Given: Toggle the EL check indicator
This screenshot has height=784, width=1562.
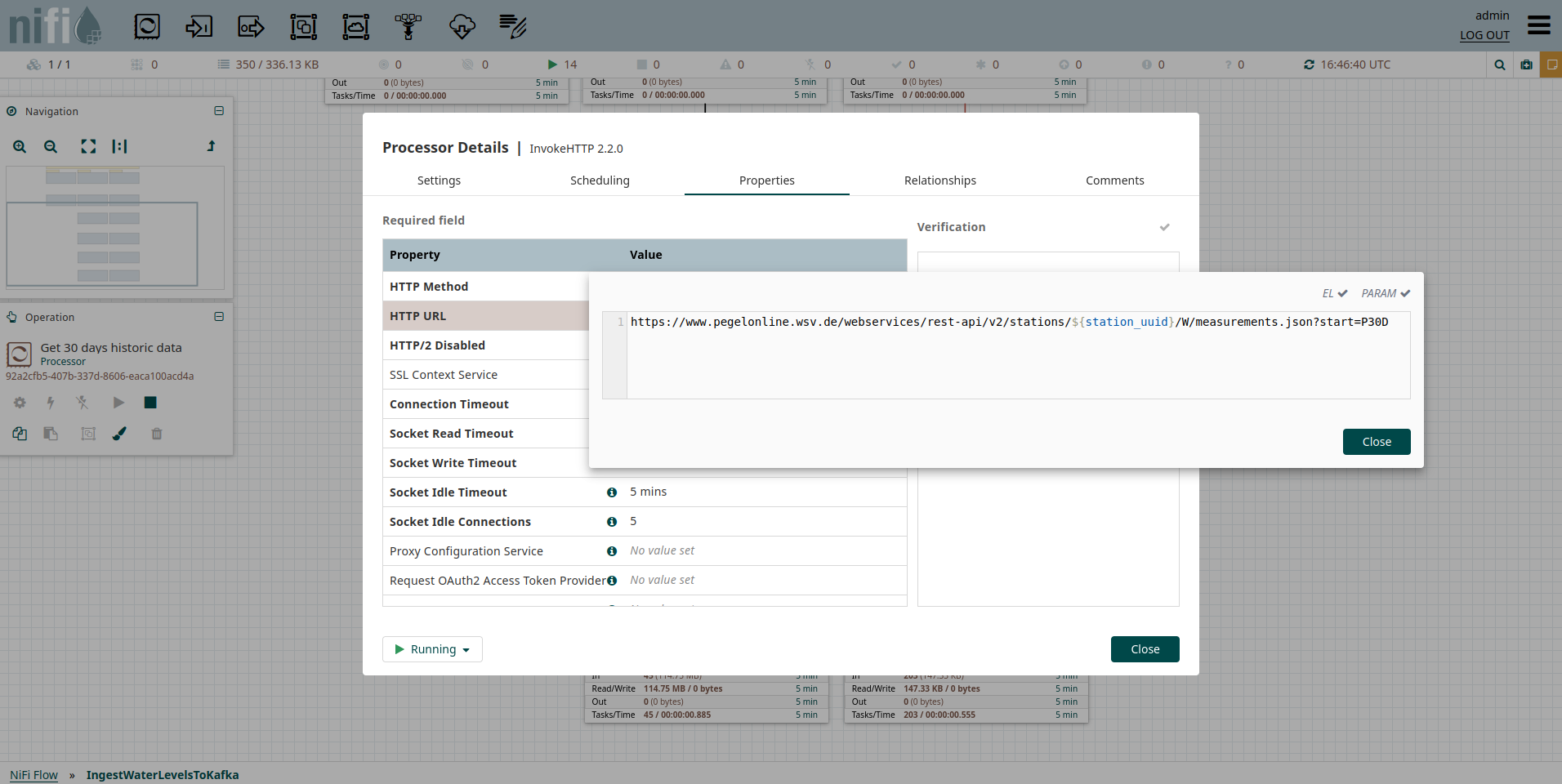Looking at the screenshot, I should click(1335, 293).
